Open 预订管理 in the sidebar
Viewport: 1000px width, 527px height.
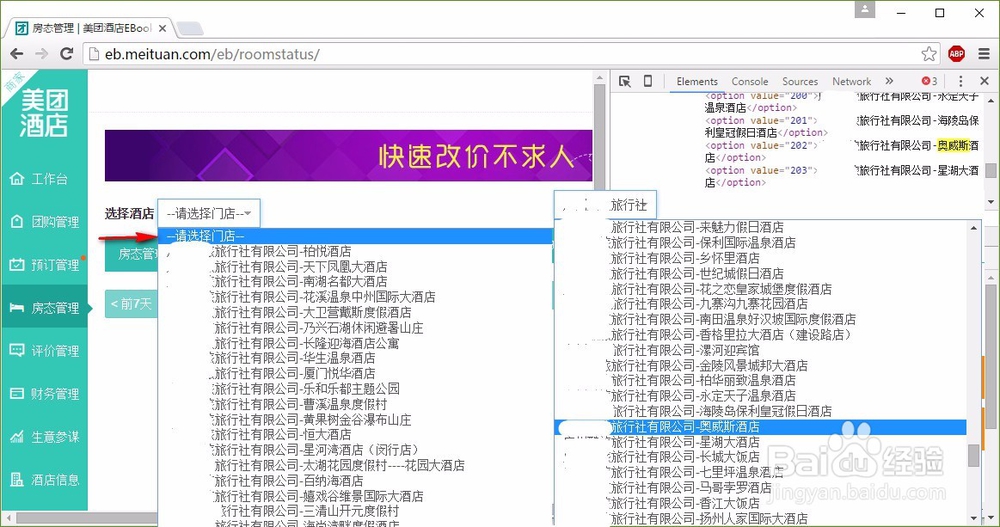[x=45, y=264]
